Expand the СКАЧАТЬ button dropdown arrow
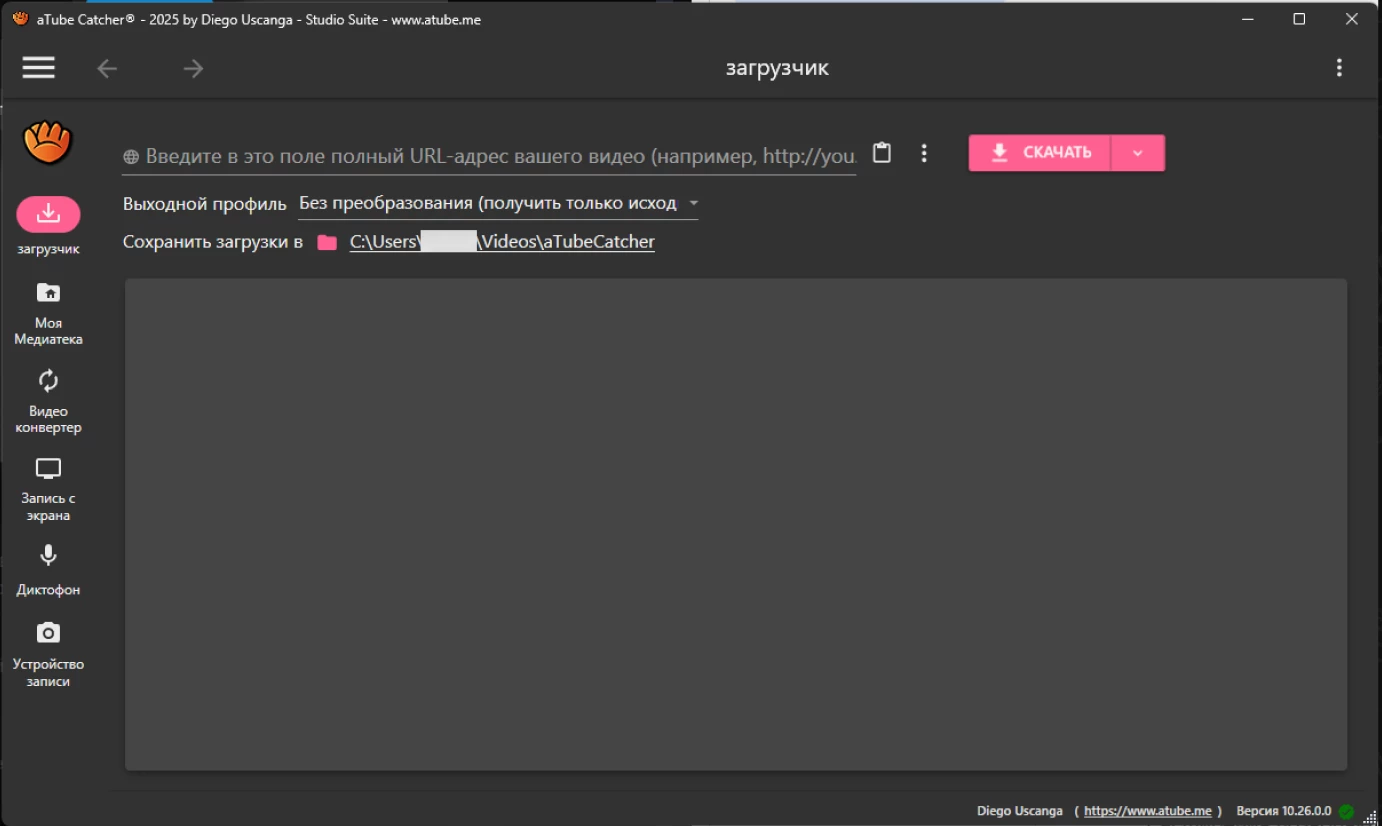The height and width of the screenshot is (826, 1382). (1138, 153)
